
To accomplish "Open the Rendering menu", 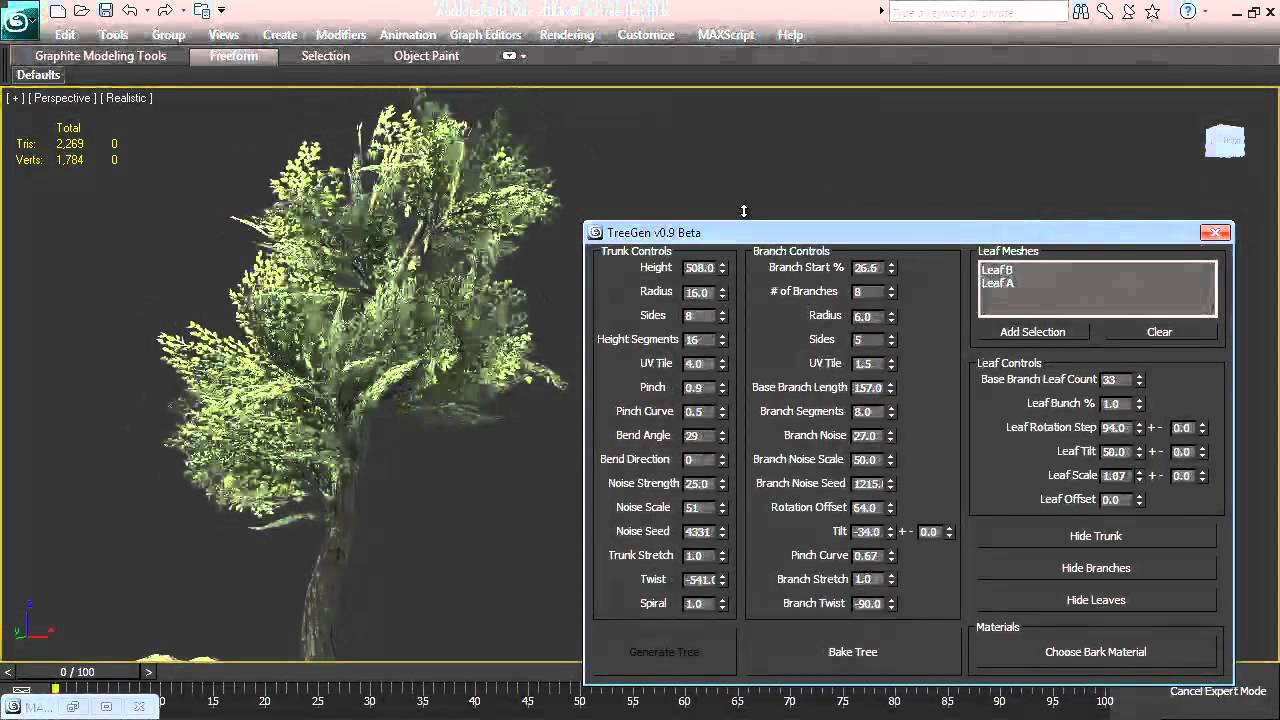I will click(567, 34).
